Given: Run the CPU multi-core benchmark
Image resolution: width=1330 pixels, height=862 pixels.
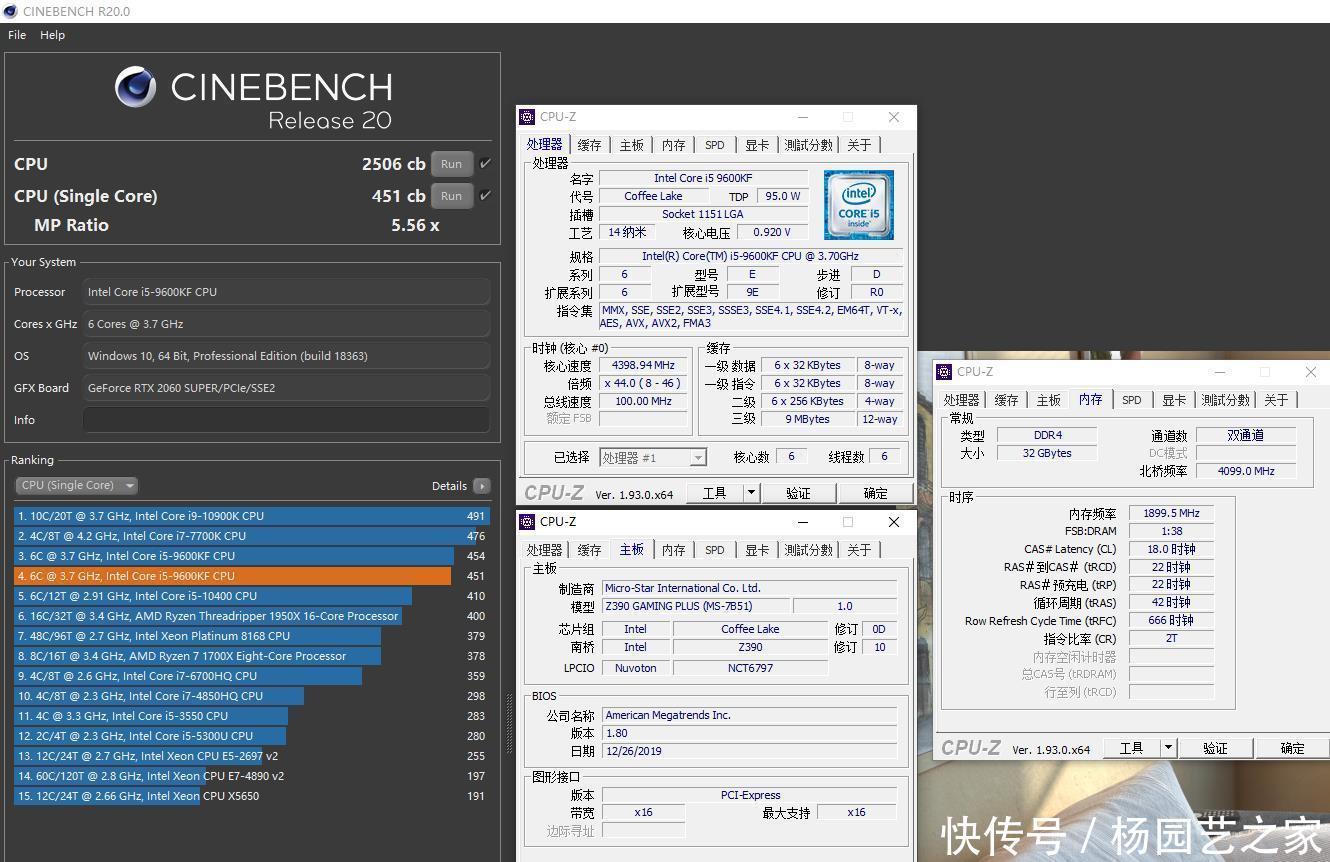Looking at the screenshot, I should tap(451, 164).
